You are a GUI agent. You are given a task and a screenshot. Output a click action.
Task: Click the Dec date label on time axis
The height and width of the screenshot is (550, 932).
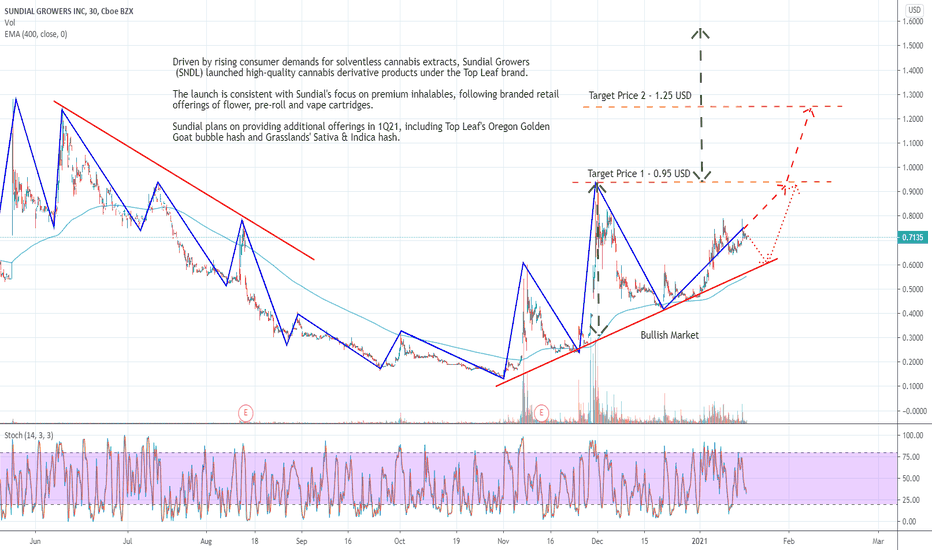point(597,542)
